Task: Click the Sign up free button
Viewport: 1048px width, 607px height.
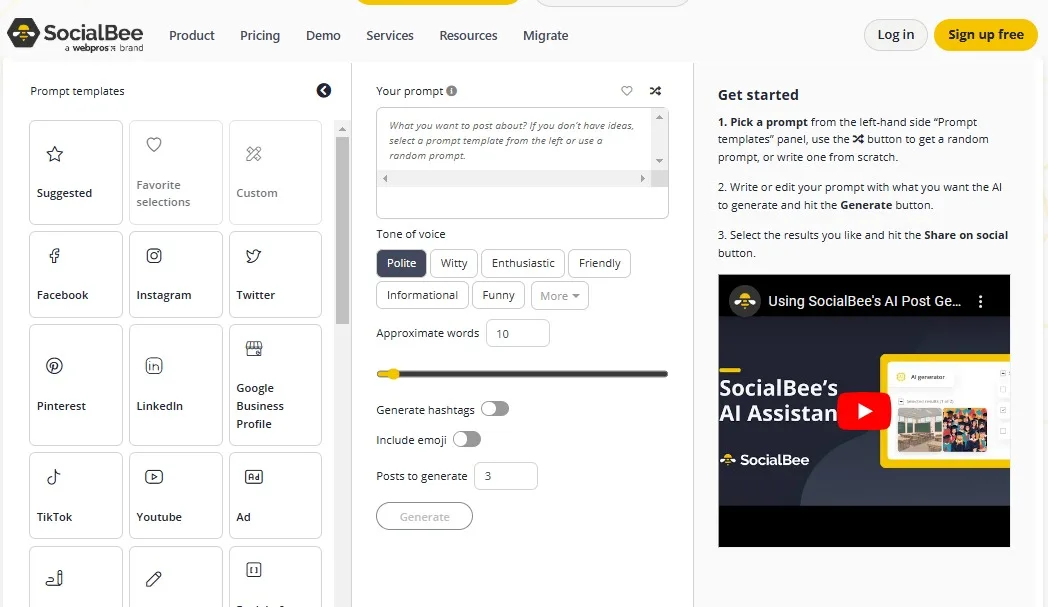Action: 985,34
